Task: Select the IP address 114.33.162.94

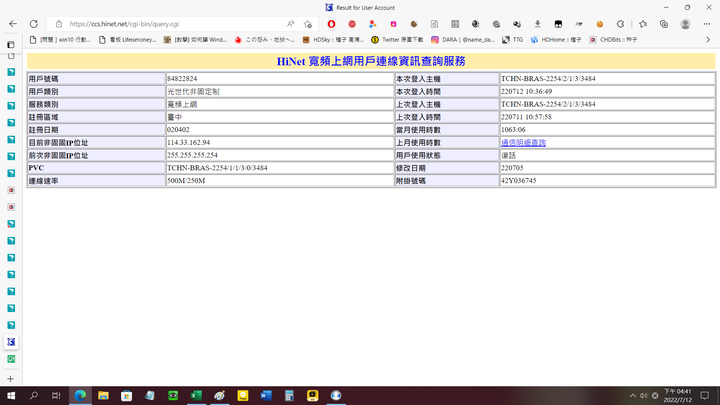Action: point(189,142)
